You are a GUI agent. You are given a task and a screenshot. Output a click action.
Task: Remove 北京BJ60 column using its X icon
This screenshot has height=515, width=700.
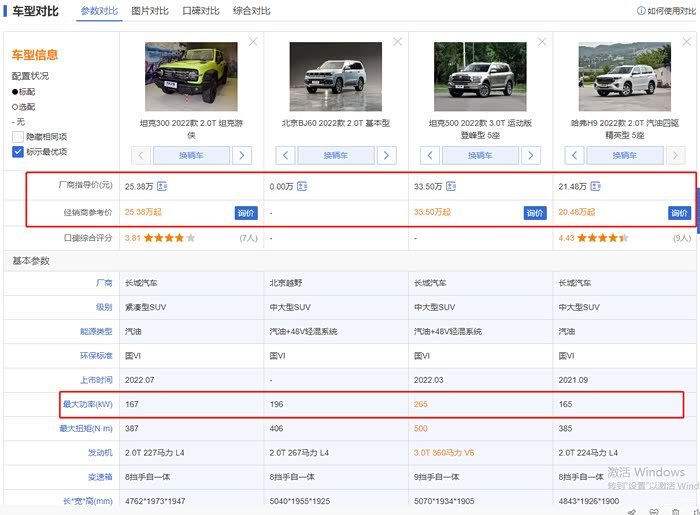coord(398,42)
